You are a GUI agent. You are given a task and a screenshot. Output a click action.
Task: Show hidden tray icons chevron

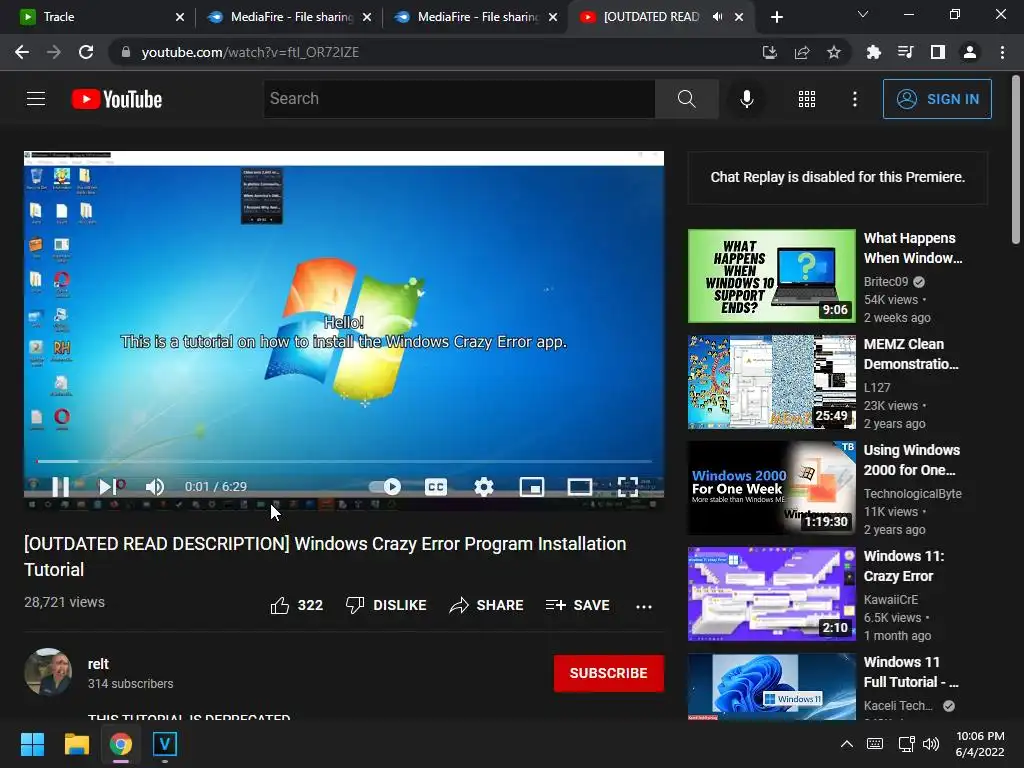[x=846, y=744]
